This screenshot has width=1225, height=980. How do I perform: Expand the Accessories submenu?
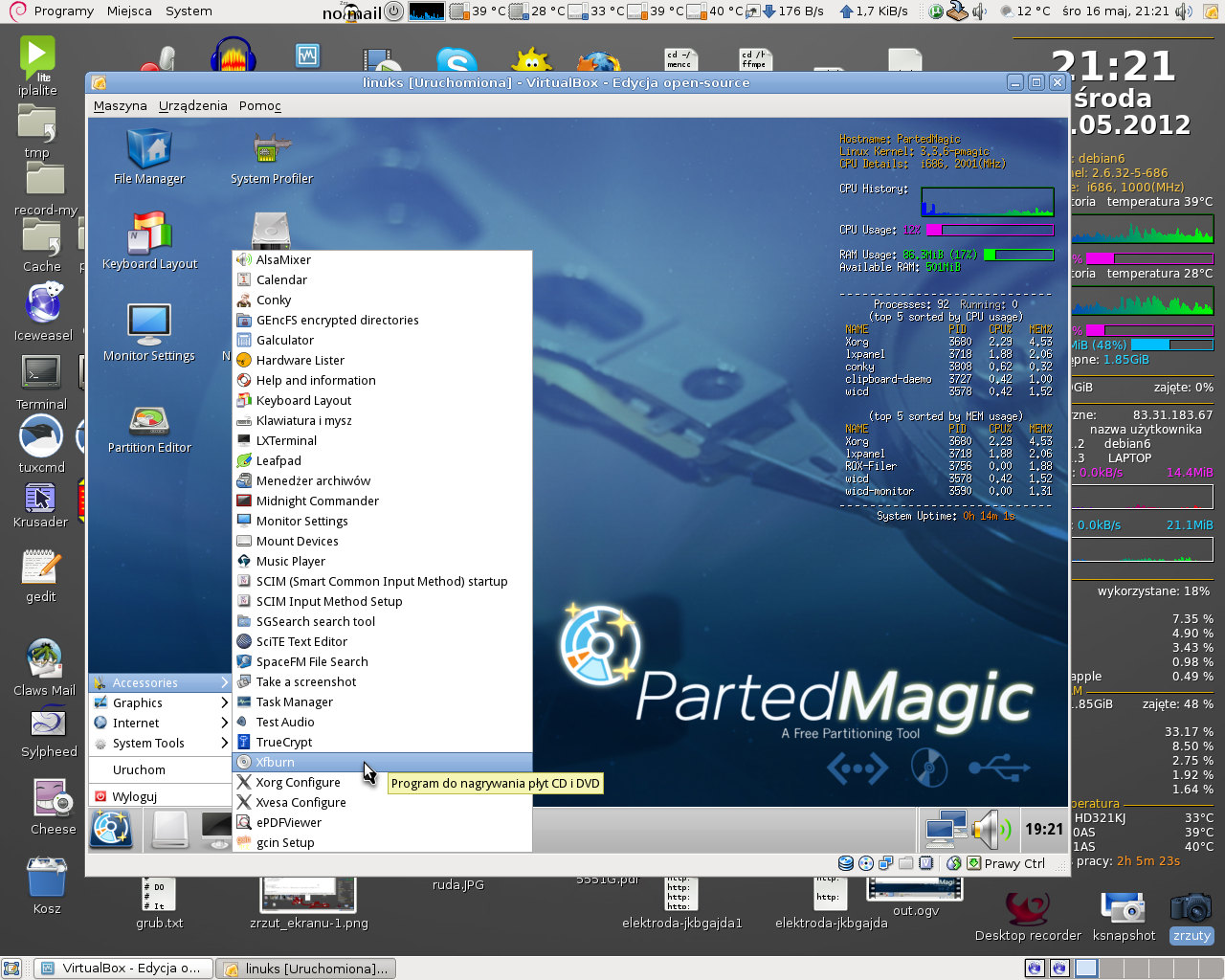(x=161, y=682)
